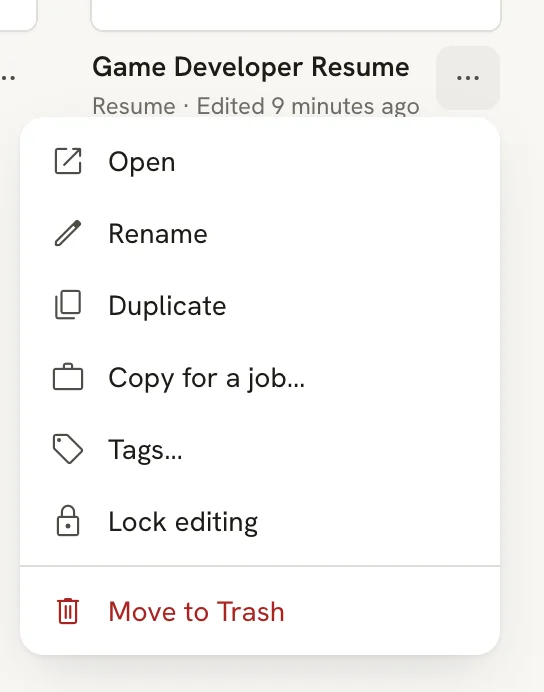Click the Tags label icon
Image resolution: width=544 pixels, height=692 pixels.
coord(68,449)
